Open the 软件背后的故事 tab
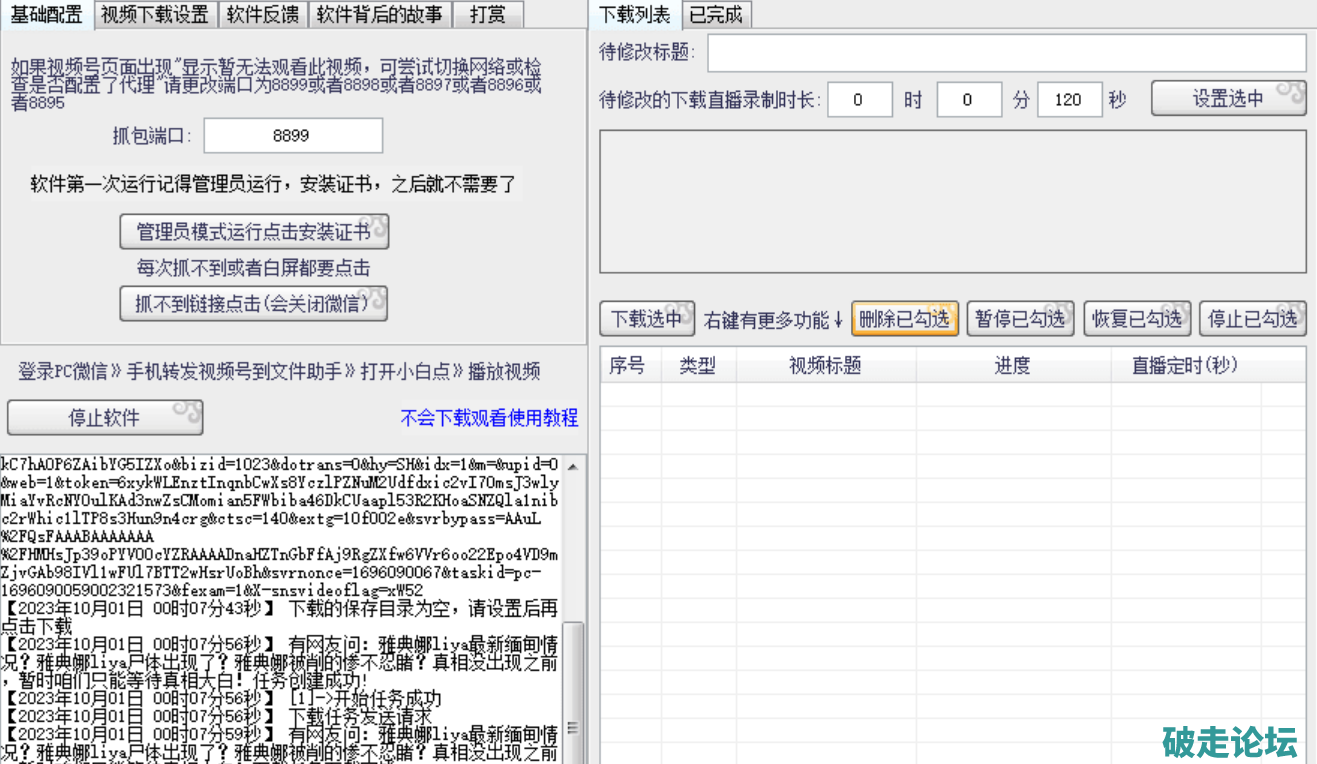The width and height of the screenshot is (1317, 764). (379, 14)
